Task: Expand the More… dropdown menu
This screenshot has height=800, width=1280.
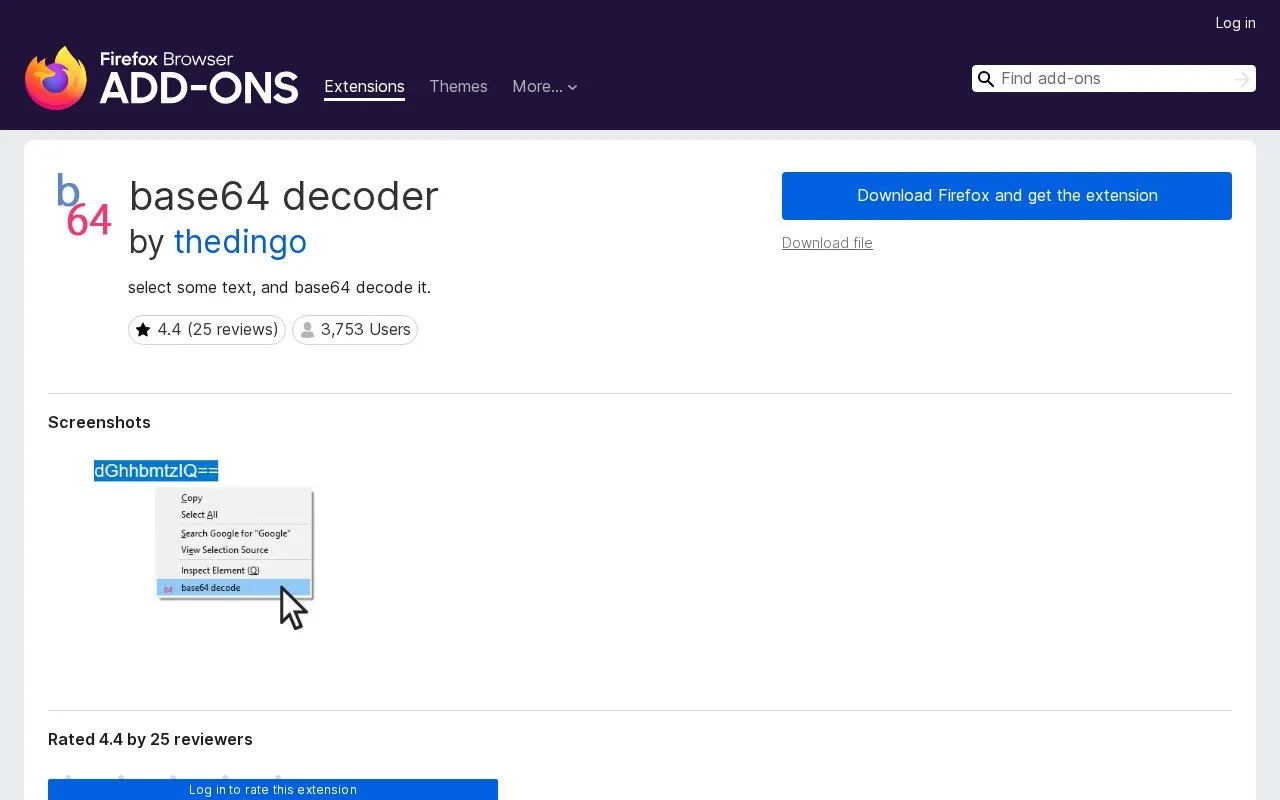Action: pos(544,87)
